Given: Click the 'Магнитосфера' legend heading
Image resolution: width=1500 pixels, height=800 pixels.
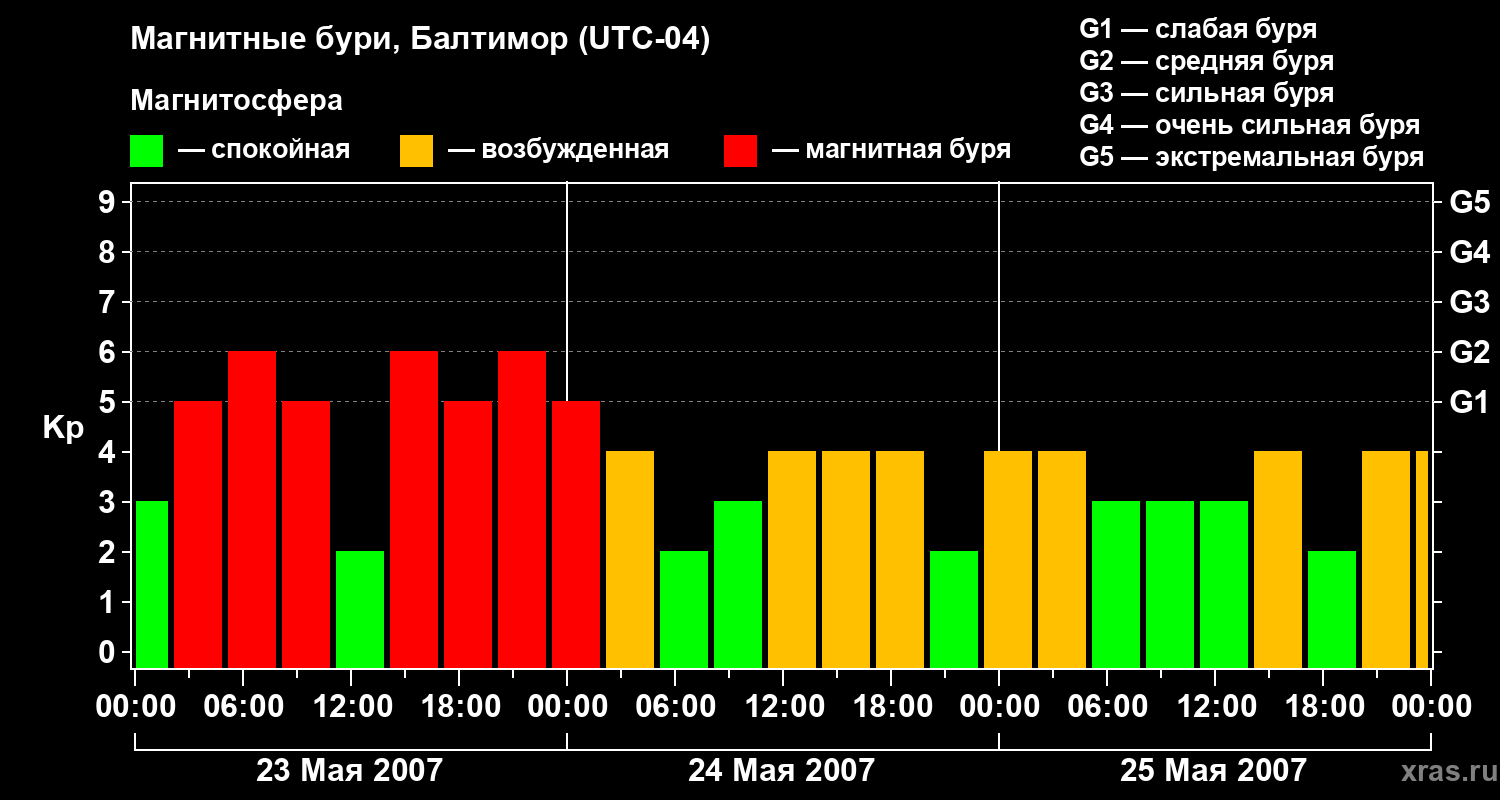Looking at the screenshot, I should (236, 101).
